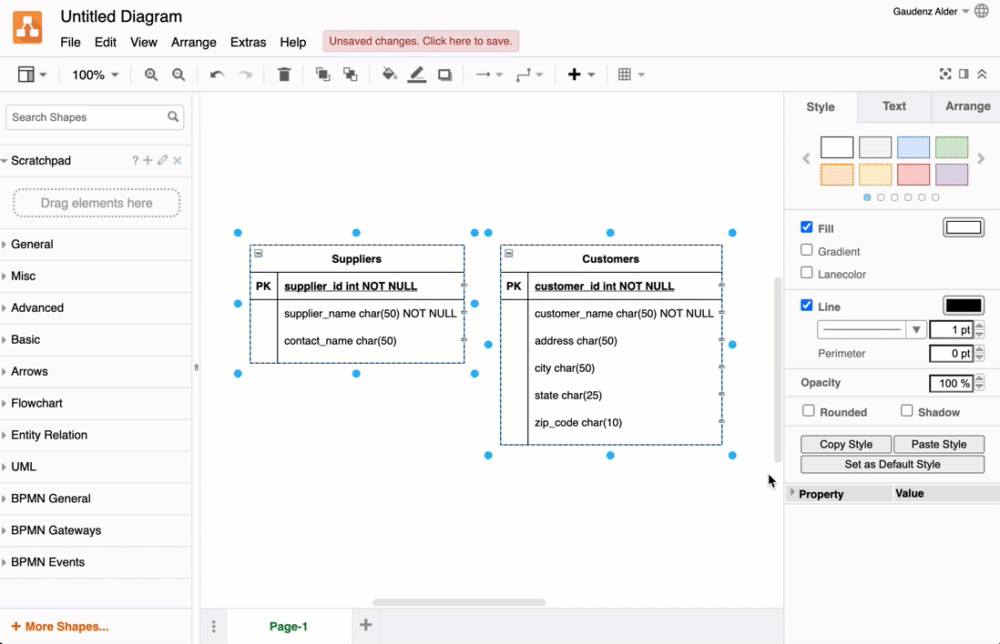Click the More Shapes link
The width and height of the screenshot is (1000, 644).
(x=60, y=626)
